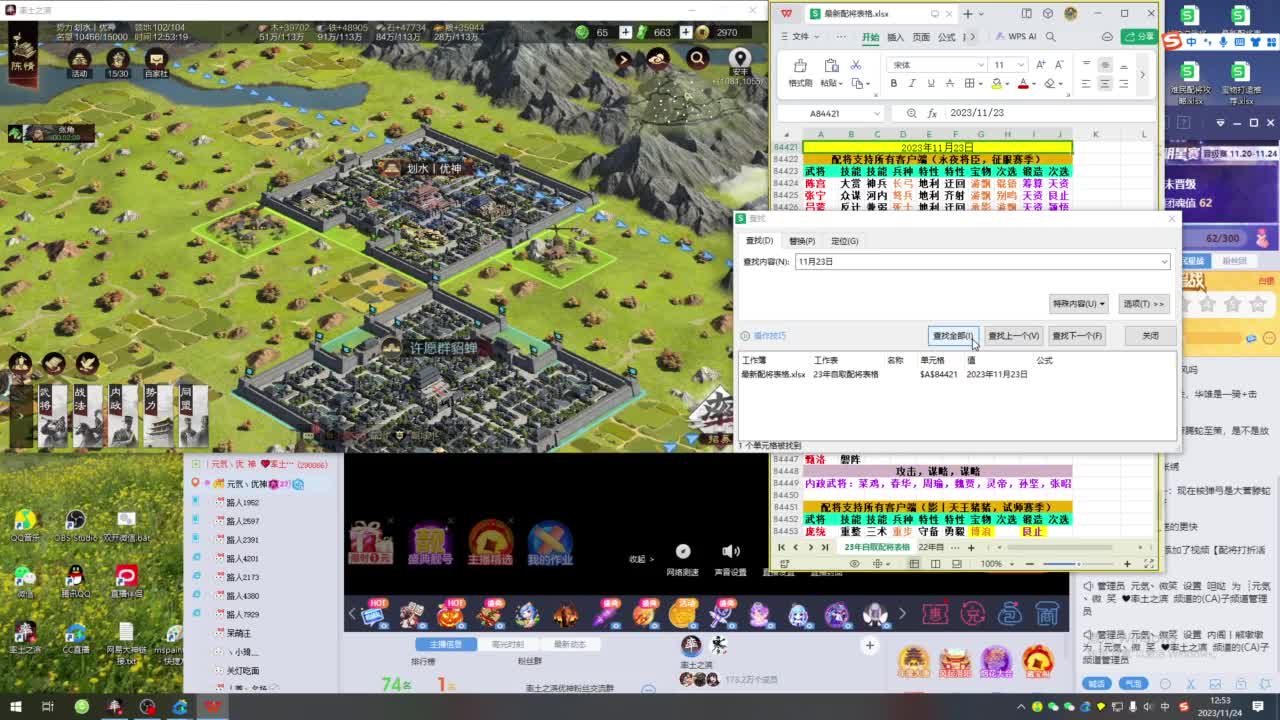Click the green 分享 share button
The width and height of the screenshot is (1280, 720).
[1140, 37]
